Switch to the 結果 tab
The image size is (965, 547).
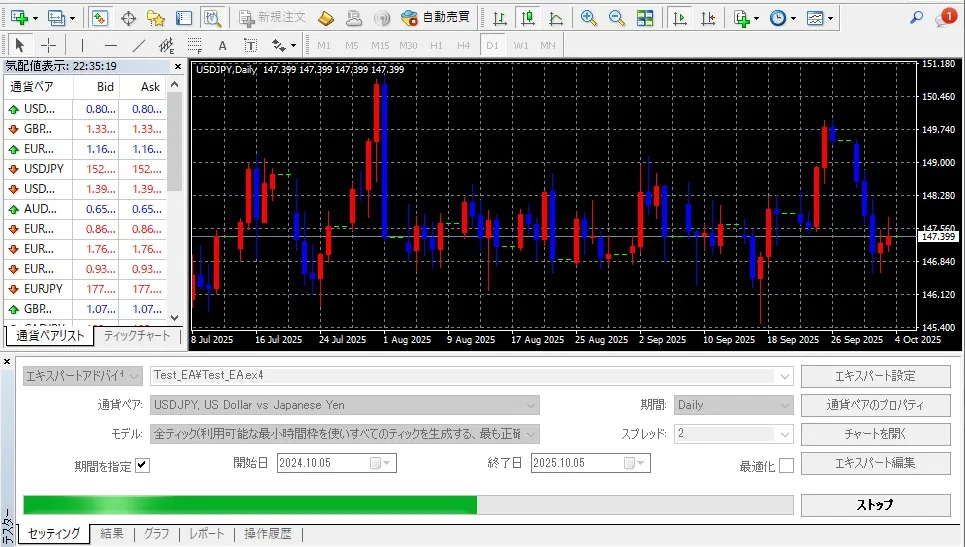tap(112, 534)
